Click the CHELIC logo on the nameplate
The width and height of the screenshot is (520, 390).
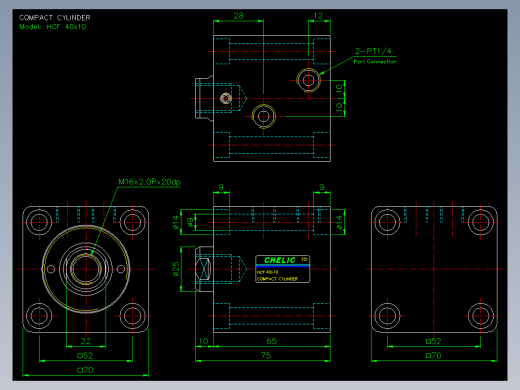(280, 260)
